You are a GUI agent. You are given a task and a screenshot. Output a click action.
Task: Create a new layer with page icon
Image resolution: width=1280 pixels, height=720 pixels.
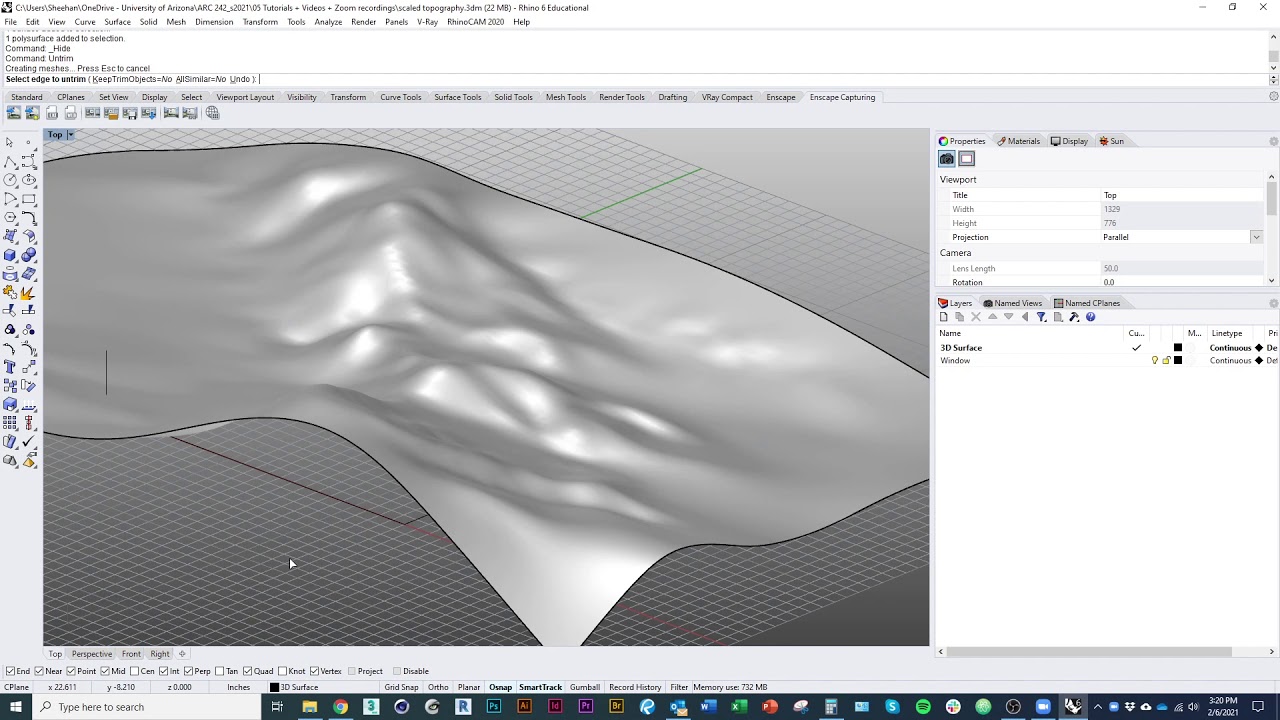point(943,317)
